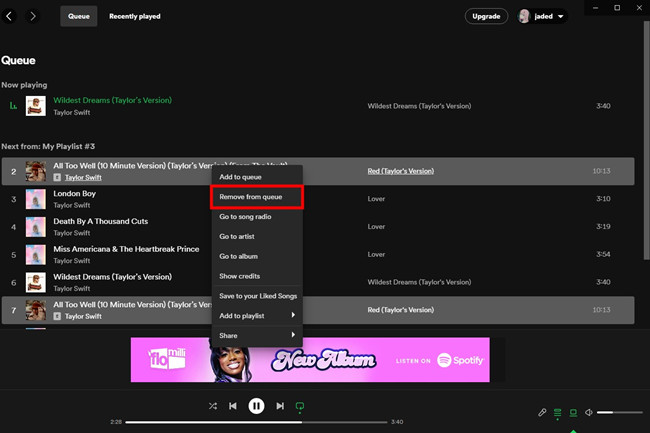Open the flo milli New Album ad banner
This screenshot has width=650, height=433.
coord(310,360)
